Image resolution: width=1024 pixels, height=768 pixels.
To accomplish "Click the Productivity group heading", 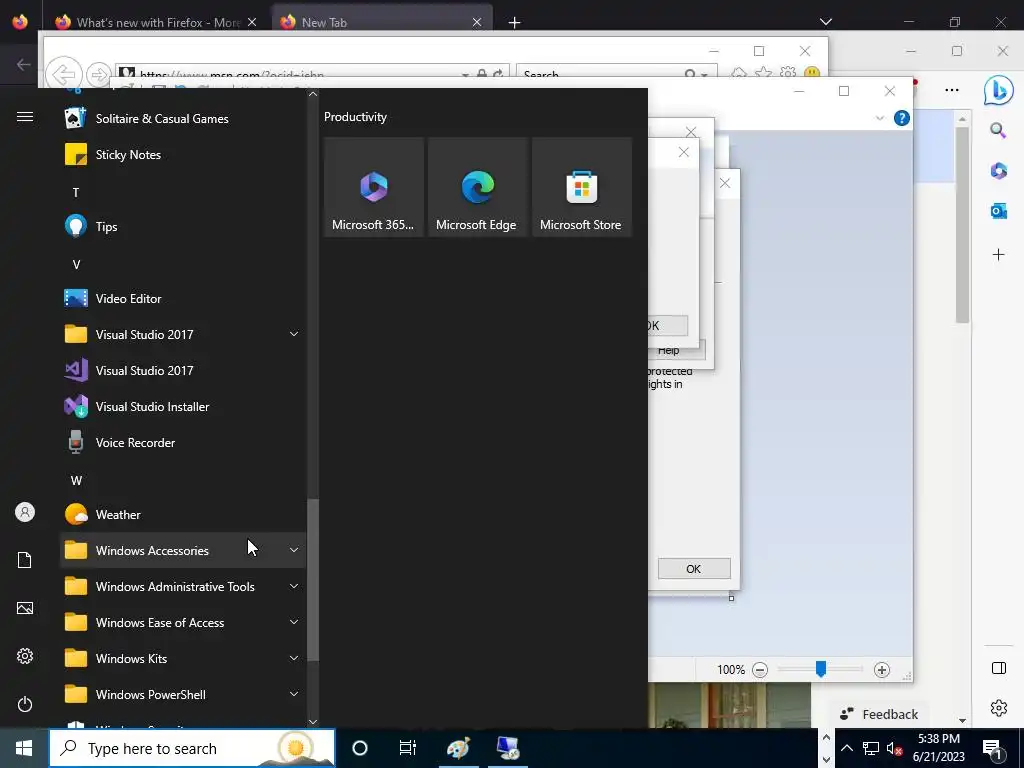I will tap(355, 117).
